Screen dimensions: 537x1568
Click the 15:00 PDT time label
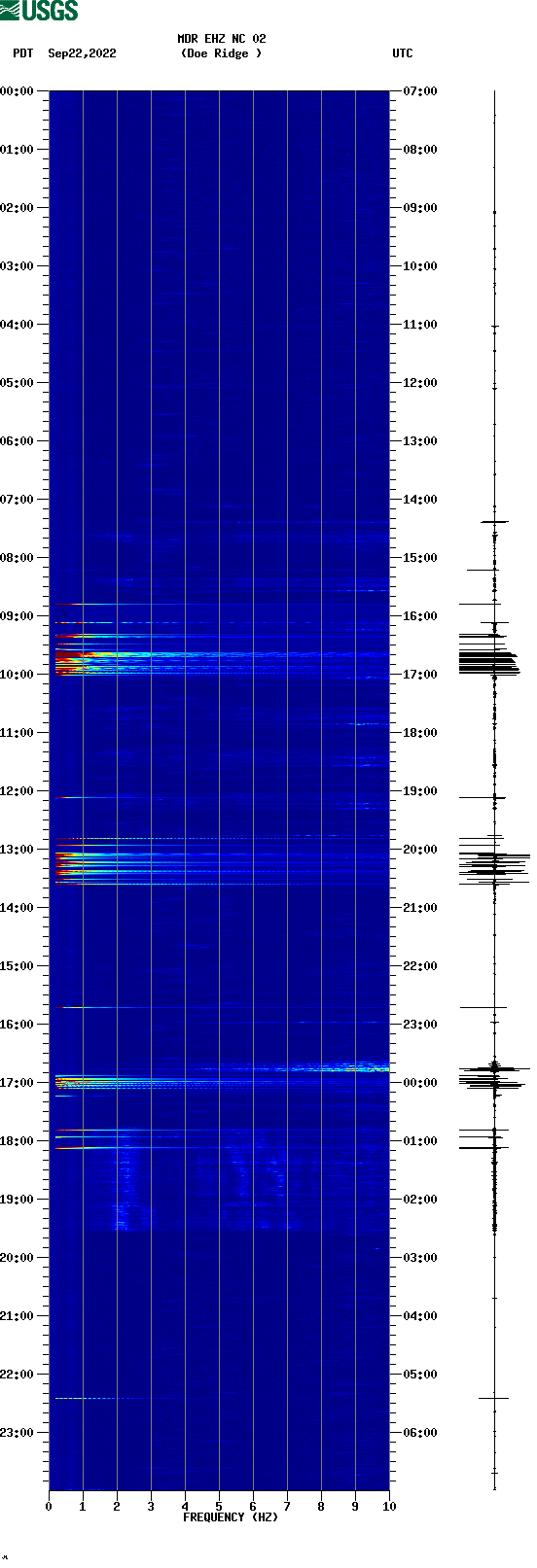pyautogui.click(x=17, y=966)
